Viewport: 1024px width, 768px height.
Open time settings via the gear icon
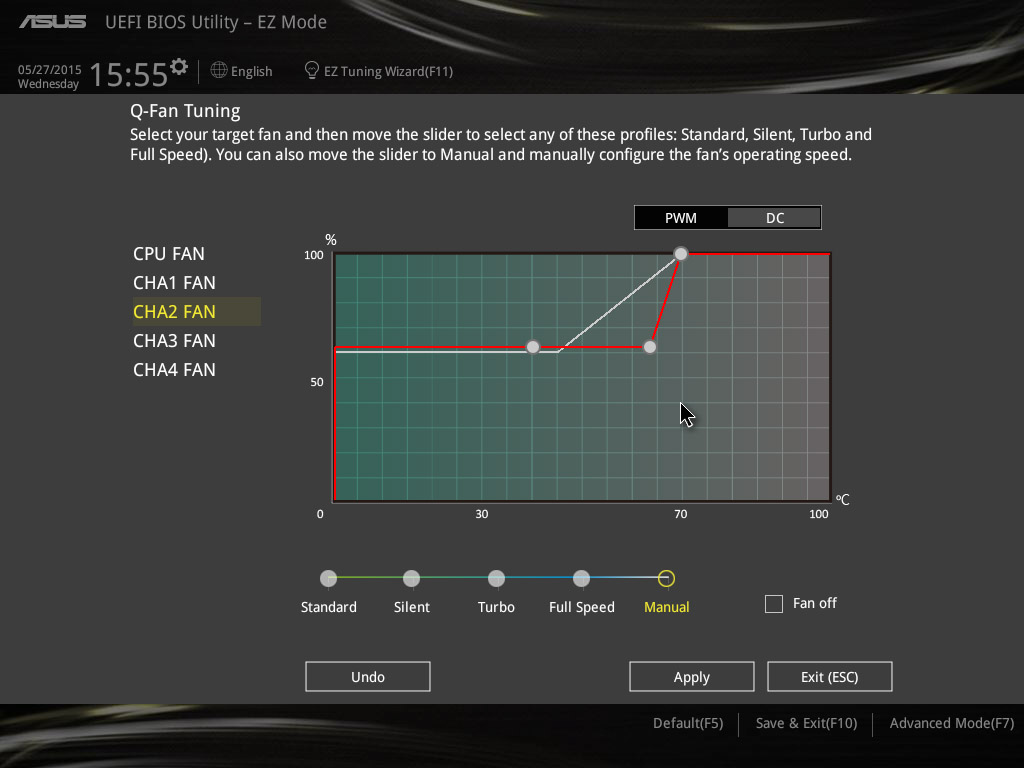point(179,67)
